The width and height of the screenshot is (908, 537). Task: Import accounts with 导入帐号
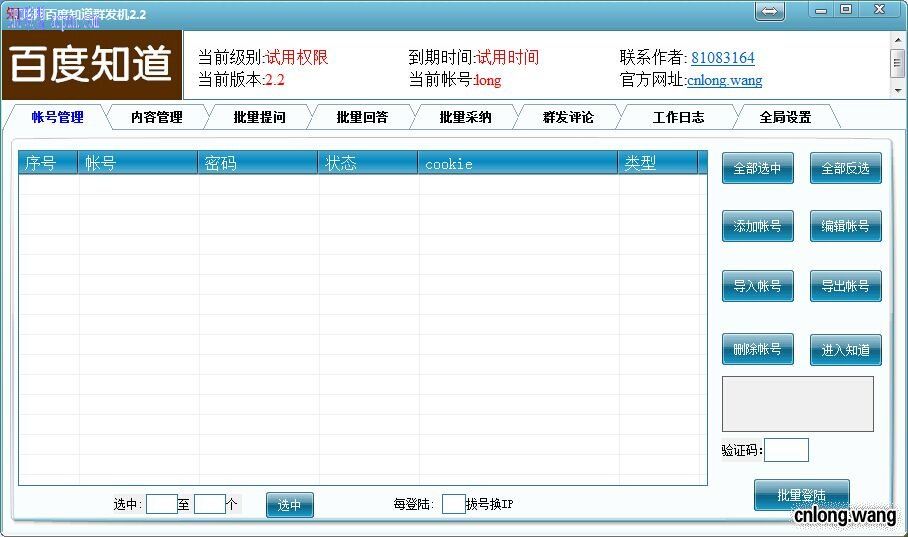point(757,286)
